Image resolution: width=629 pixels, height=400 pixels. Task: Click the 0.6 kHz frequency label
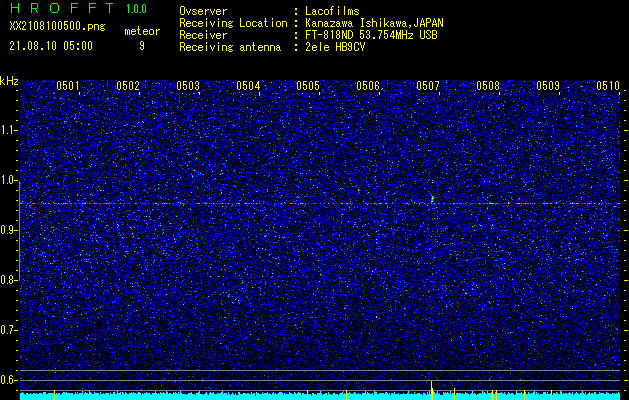(8, 380)
